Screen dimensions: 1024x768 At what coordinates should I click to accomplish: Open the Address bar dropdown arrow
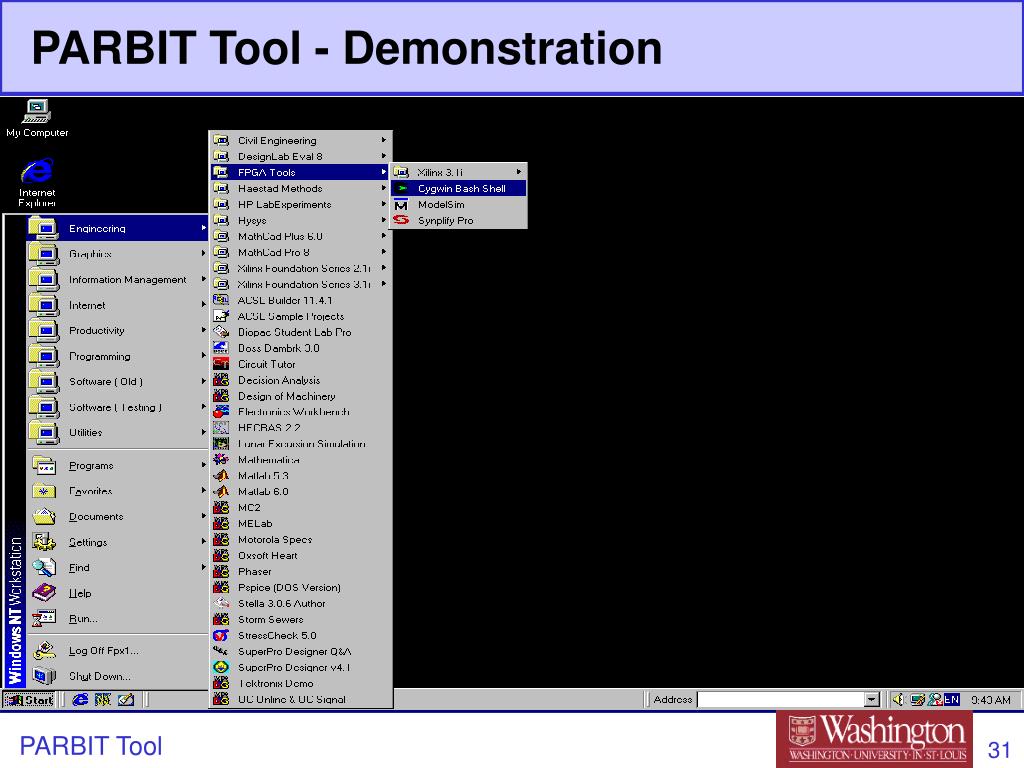coord(871,699)
